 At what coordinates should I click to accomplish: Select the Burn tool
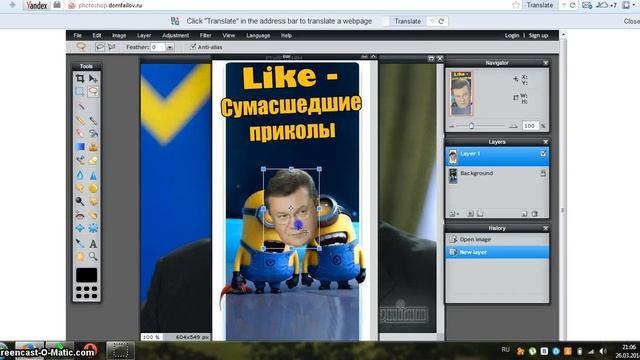pos(93,201)
